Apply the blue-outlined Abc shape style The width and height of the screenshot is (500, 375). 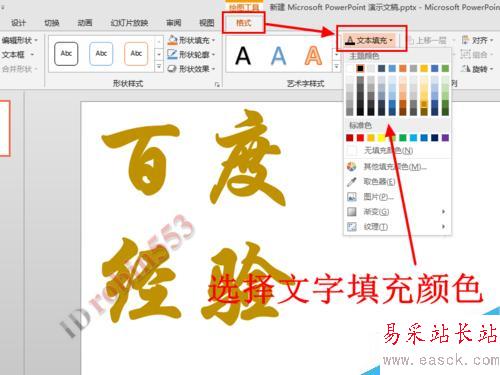pyautogui.click(x=101, y=54)
